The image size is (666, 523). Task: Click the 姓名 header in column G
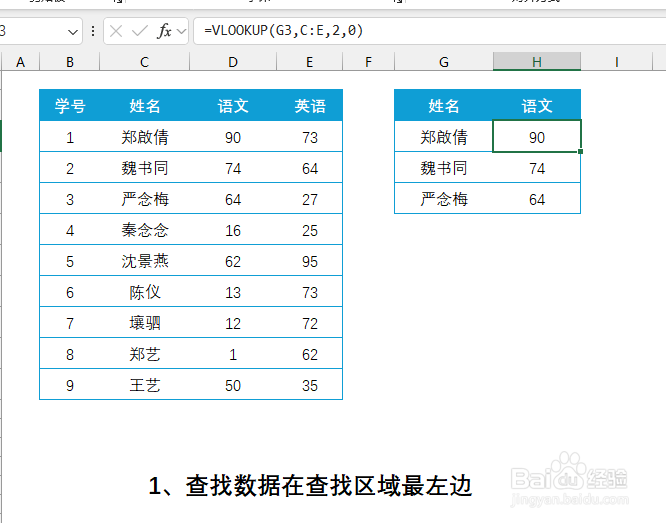click(444, 105)
